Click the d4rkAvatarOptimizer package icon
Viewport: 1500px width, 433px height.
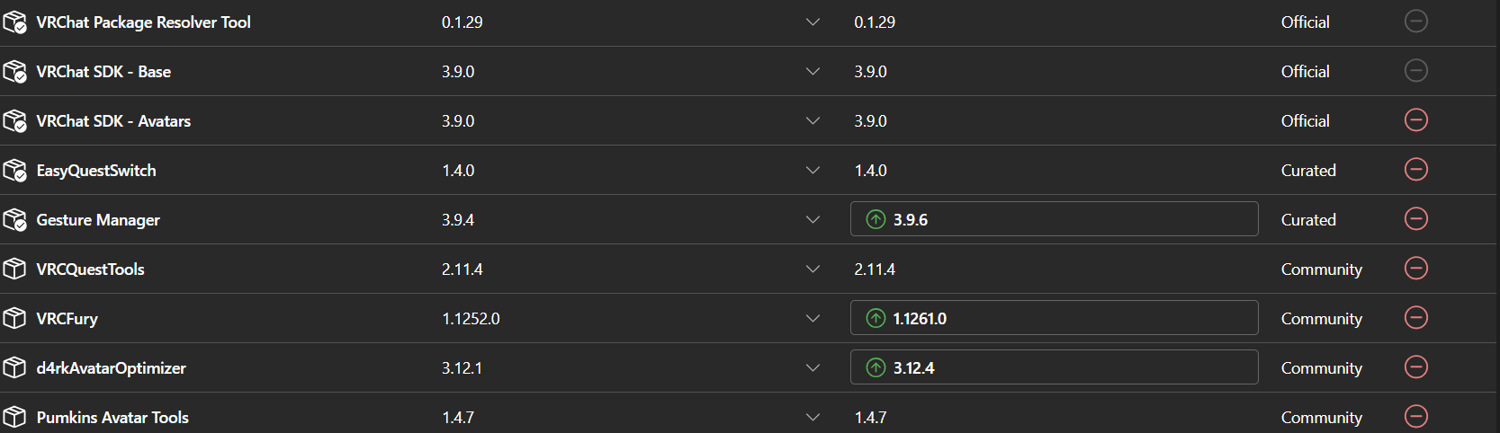pos(14,368)
